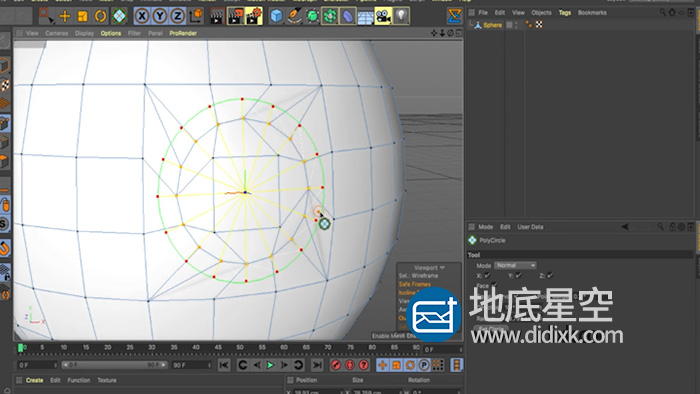Click the end frame field showing 90 F
This screenshot has height=394, width=700.
(192, 365)
